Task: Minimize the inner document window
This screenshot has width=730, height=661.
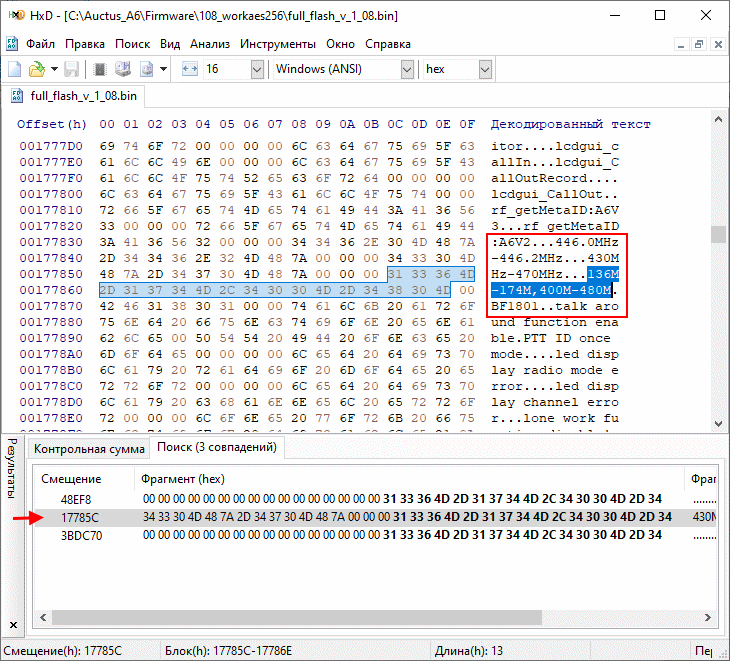Action: [681, 45]
